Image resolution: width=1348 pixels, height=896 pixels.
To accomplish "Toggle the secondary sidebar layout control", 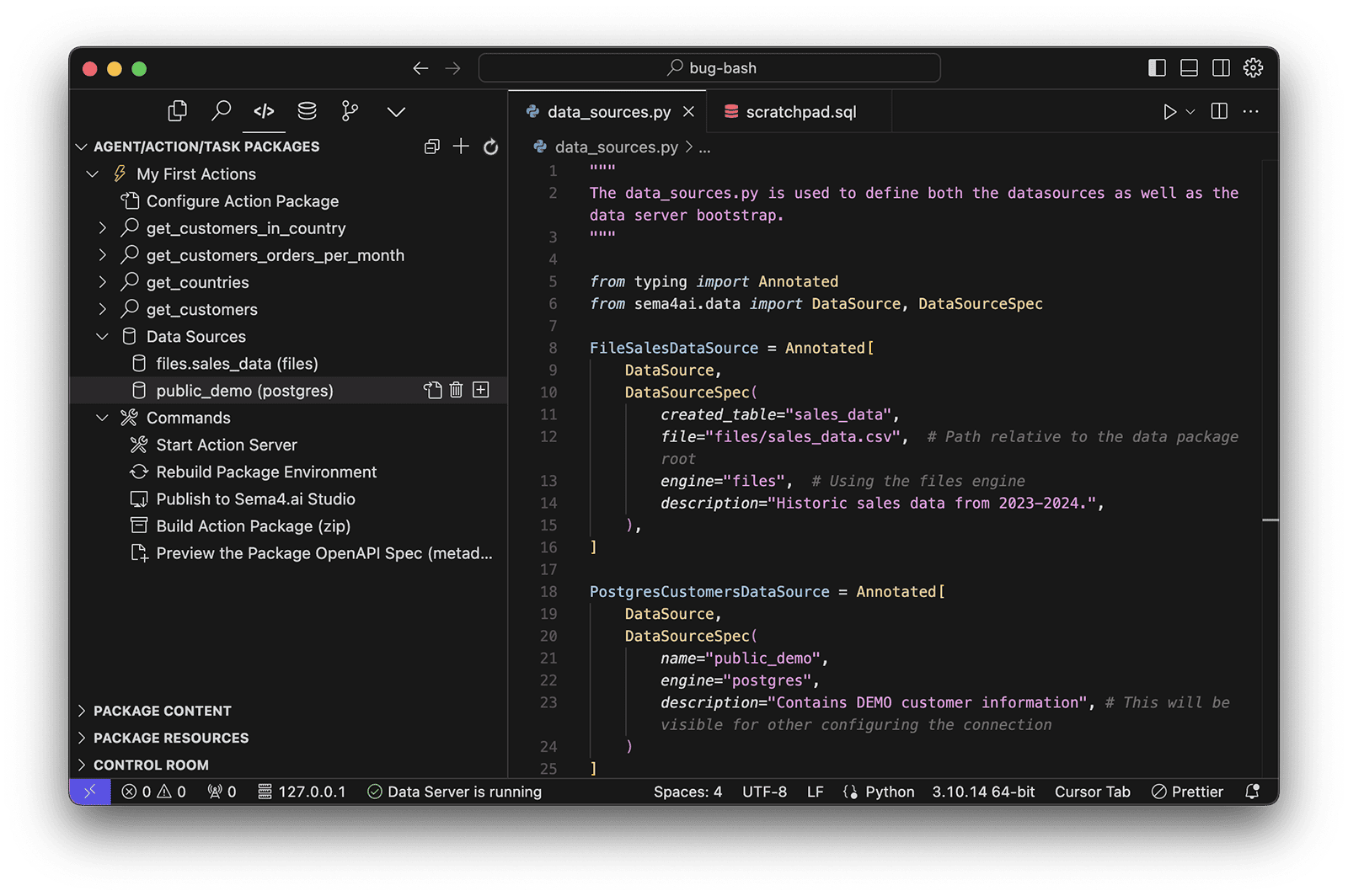I will pos(1221,68).
